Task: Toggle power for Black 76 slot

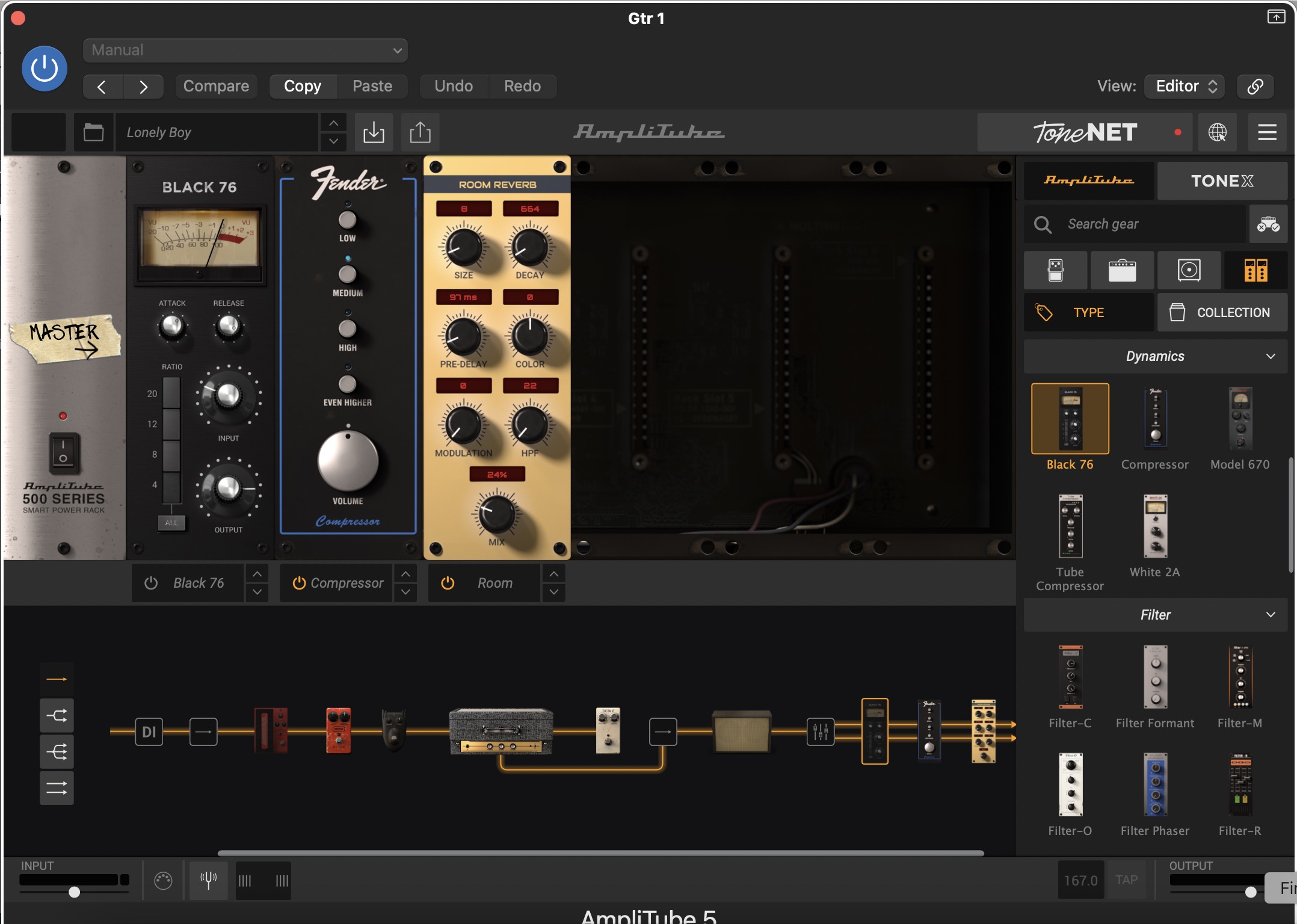Action: (x=151, y=583)
